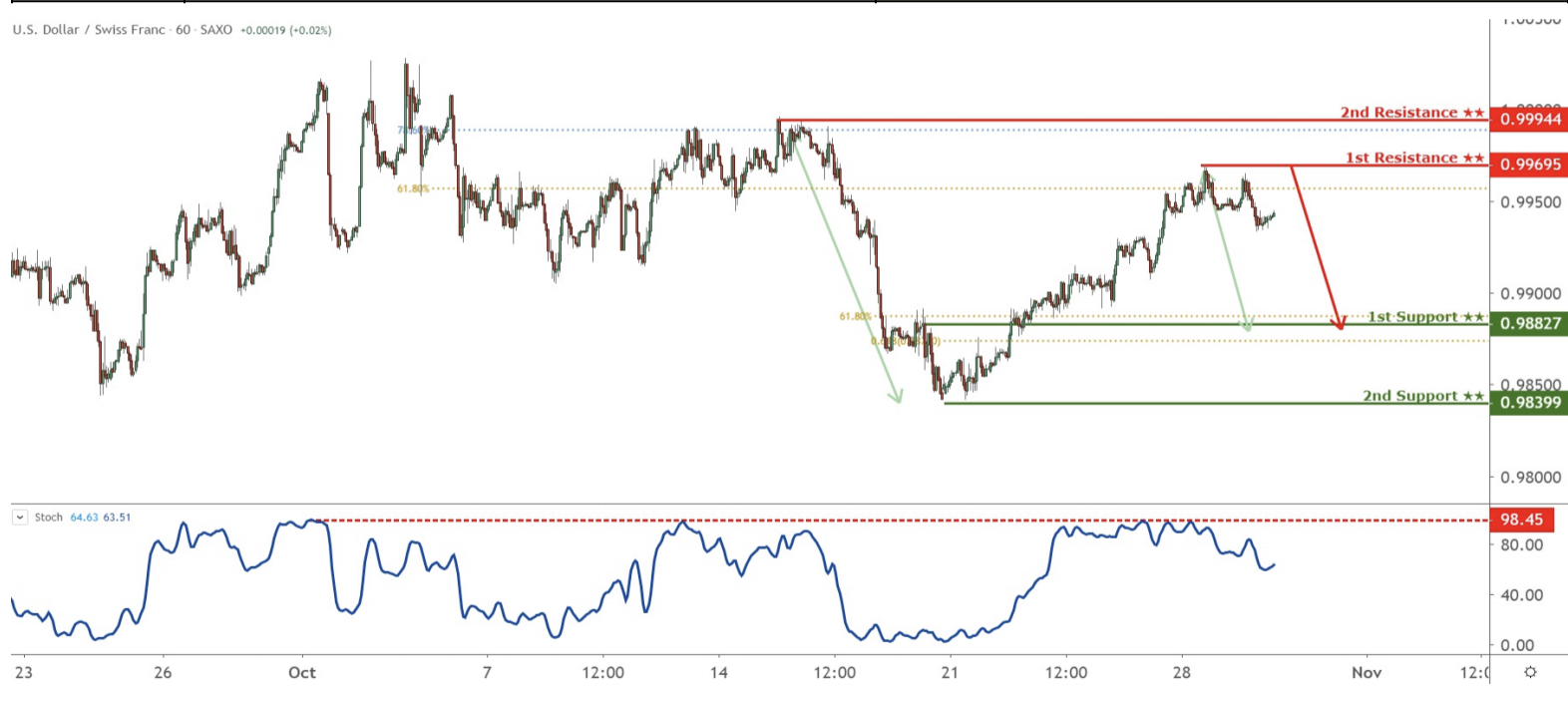Screen dimensions: 1568x702
Task: Click the 26 date on time axis
Action: 163,673
